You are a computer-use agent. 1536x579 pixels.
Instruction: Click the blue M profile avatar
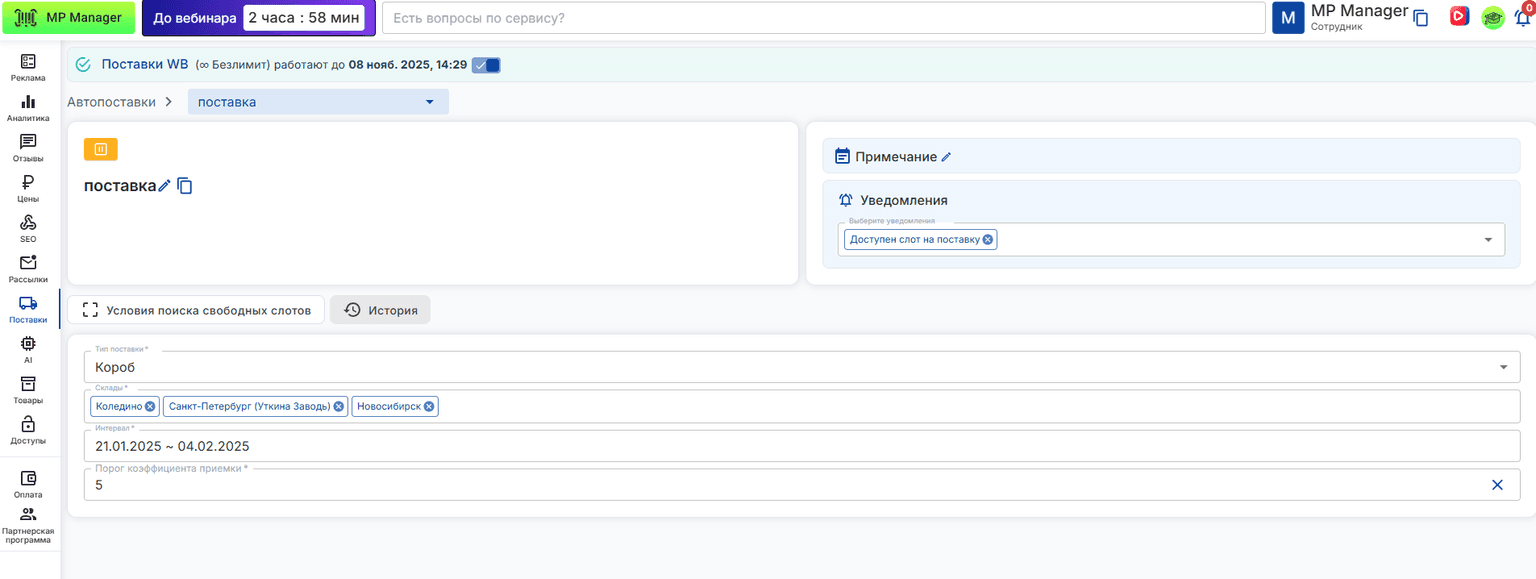click(x=1288, y=18)
